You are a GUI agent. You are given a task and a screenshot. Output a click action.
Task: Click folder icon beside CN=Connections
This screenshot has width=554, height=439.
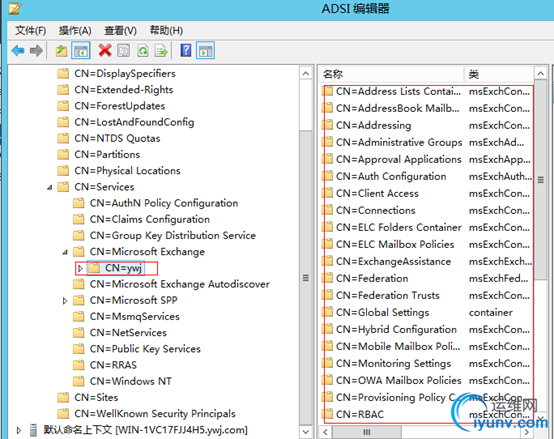[328, 210]
